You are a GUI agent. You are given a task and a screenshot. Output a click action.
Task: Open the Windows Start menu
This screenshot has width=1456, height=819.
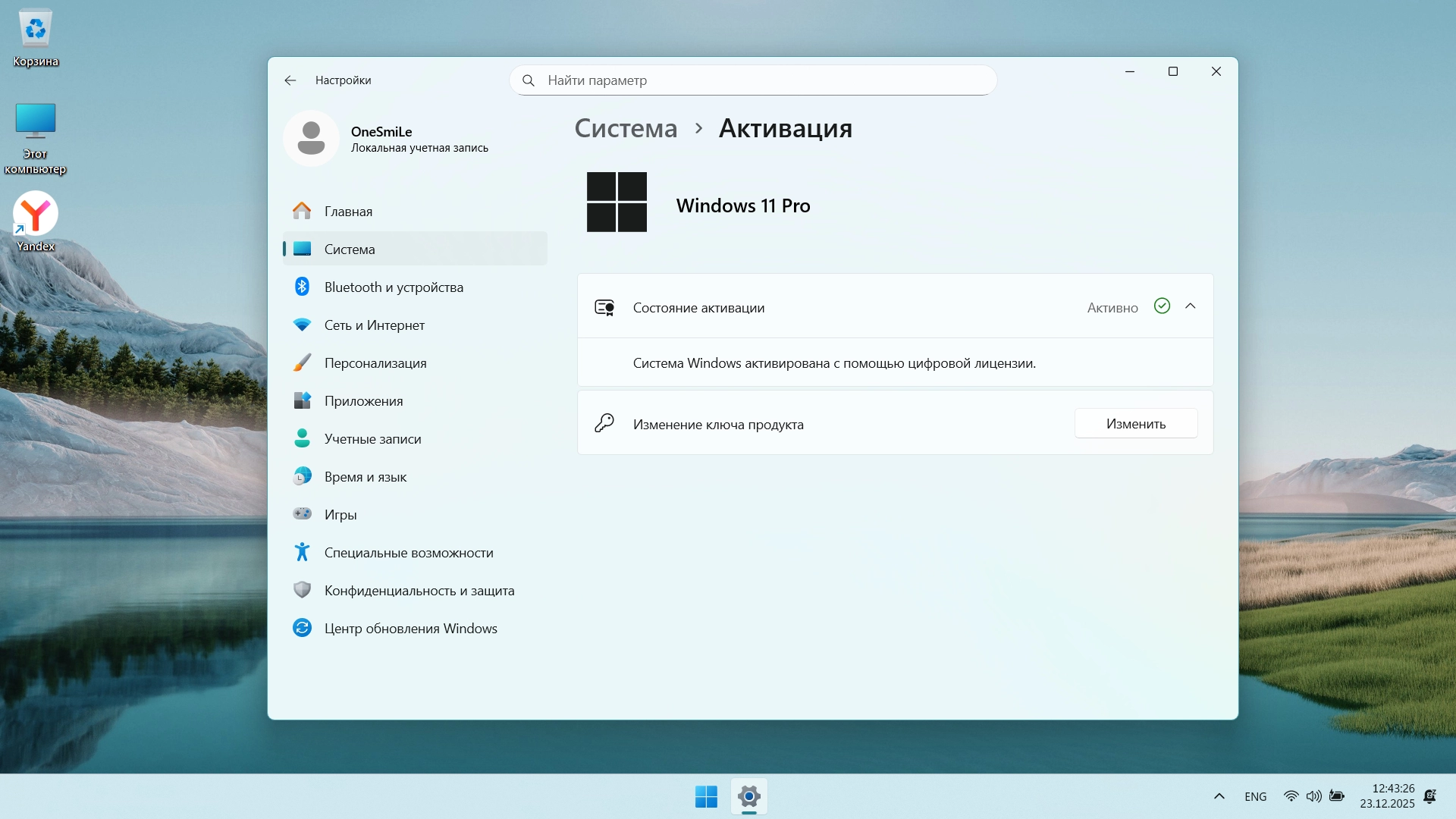click(x=705, y=796)
